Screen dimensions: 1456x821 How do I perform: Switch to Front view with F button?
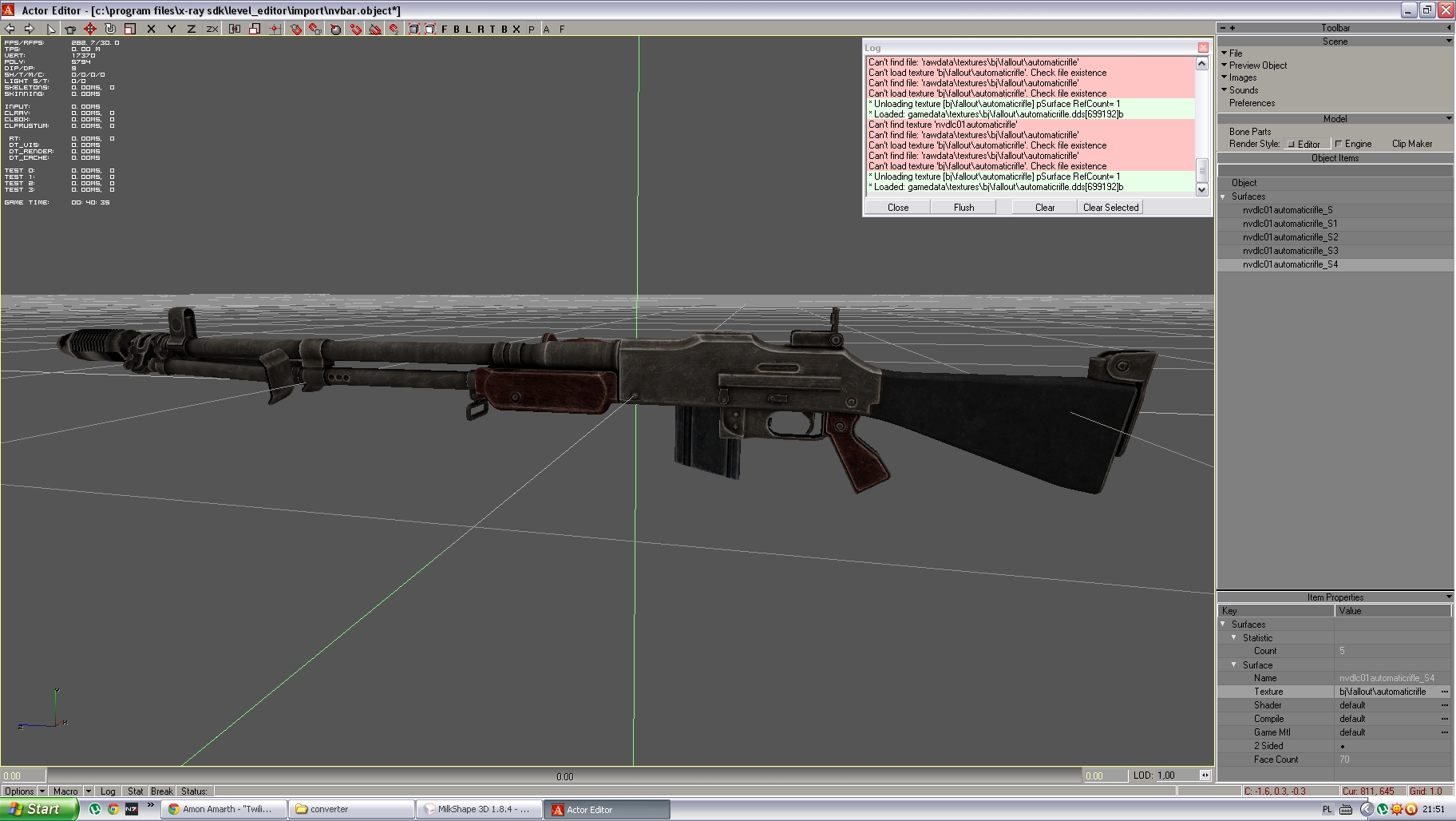point(445,29)
